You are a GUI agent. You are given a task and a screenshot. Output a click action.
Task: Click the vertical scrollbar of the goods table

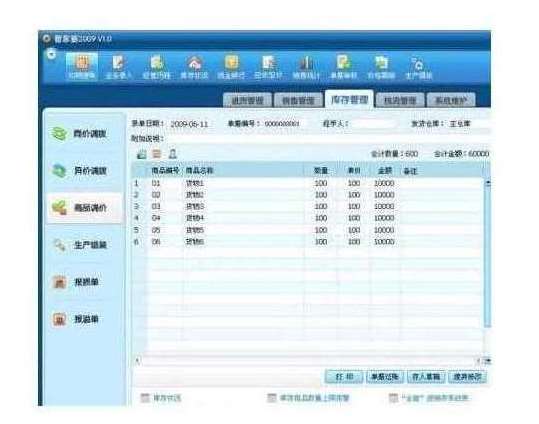[x=488, y=253]
